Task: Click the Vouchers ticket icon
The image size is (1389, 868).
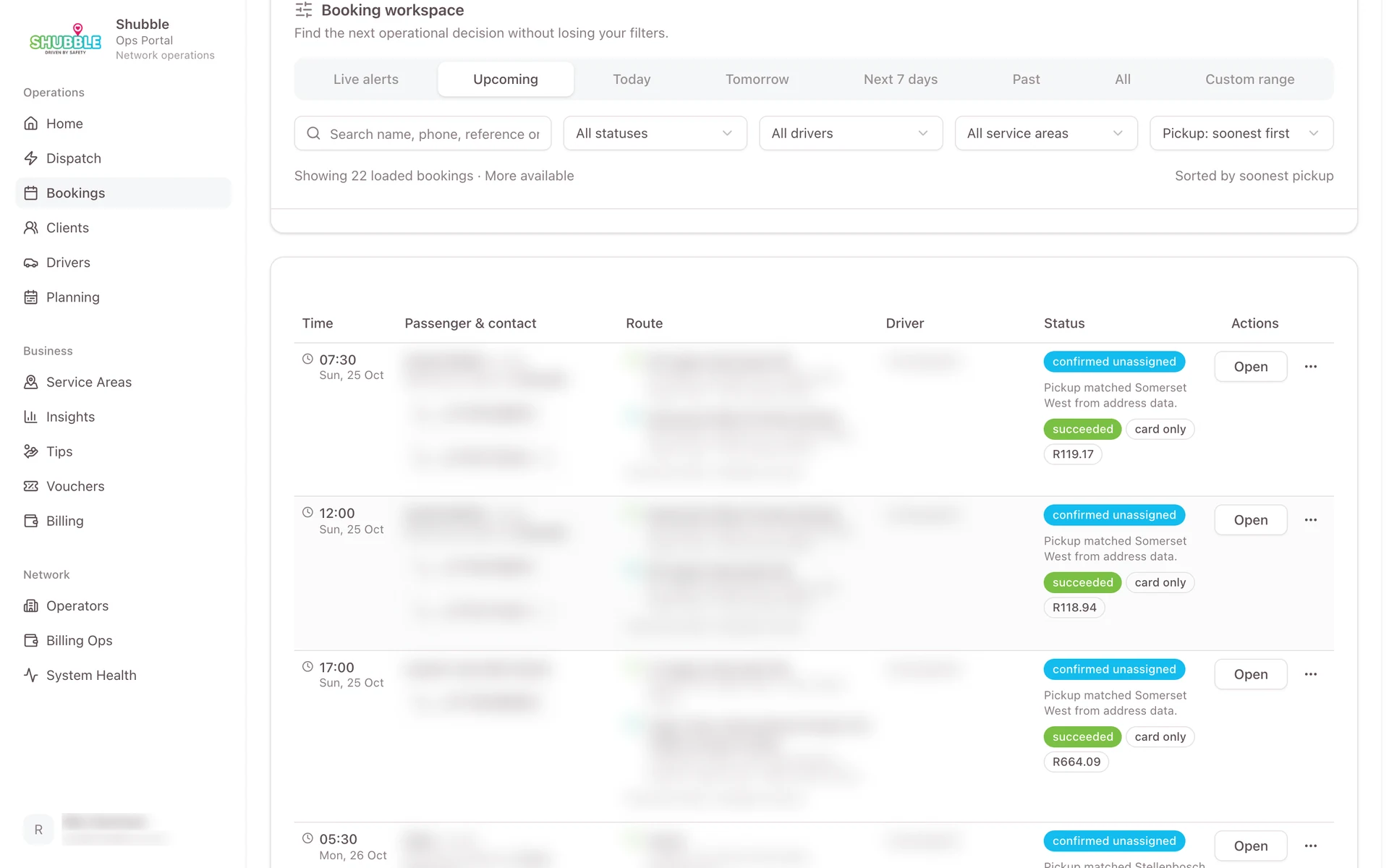Action: [30, 486]
